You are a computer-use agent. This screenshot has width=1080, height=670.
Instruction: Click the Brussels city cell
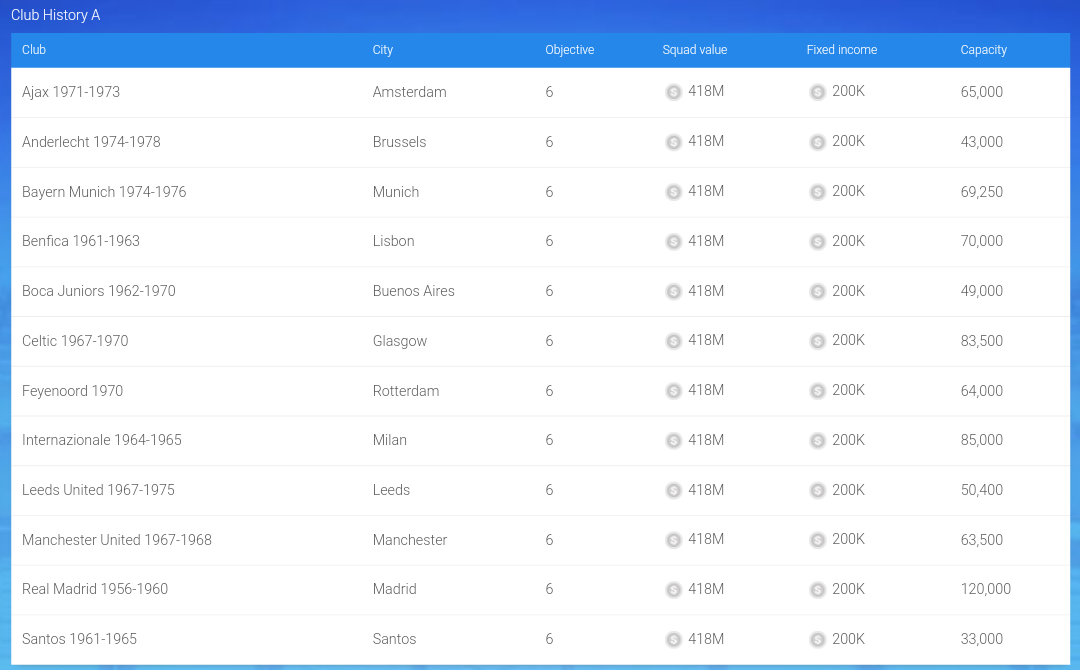pyautogui.click(x=399, y=142)
